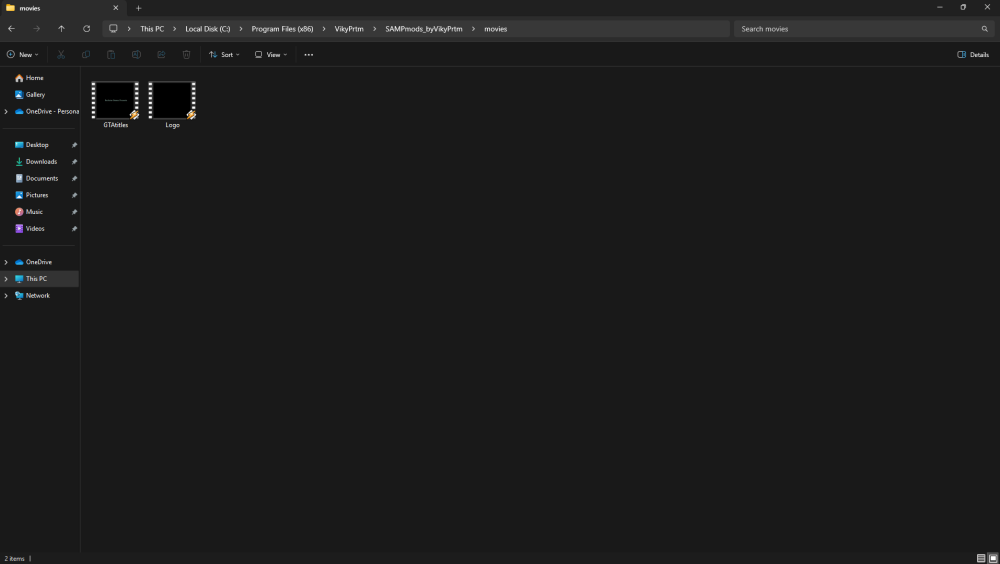Click the search magnifier icon
This screenshot has width=1000, height=564.
pos(985,29)
